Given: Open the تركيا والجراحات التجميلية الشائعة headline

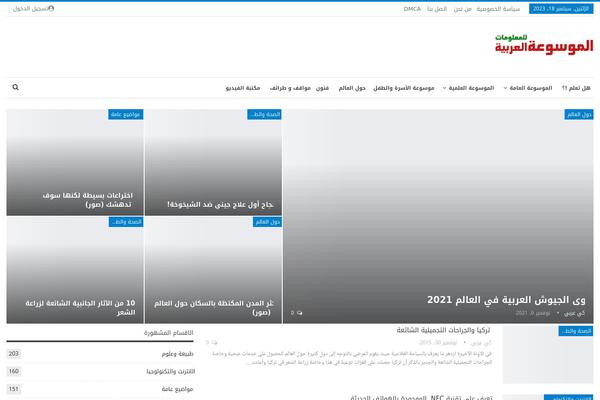Looking at the screenshot, I should pos(443,330).
